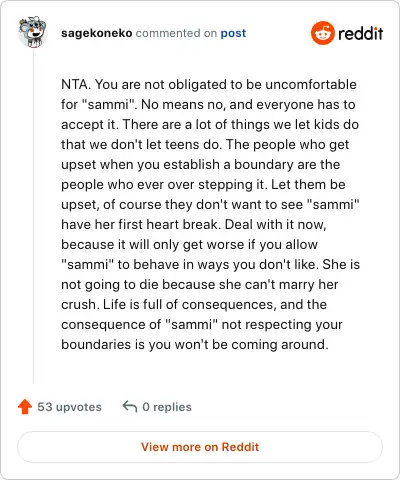
Task: Click the first quoted "sammi" in comment
Action: point(111,105)
